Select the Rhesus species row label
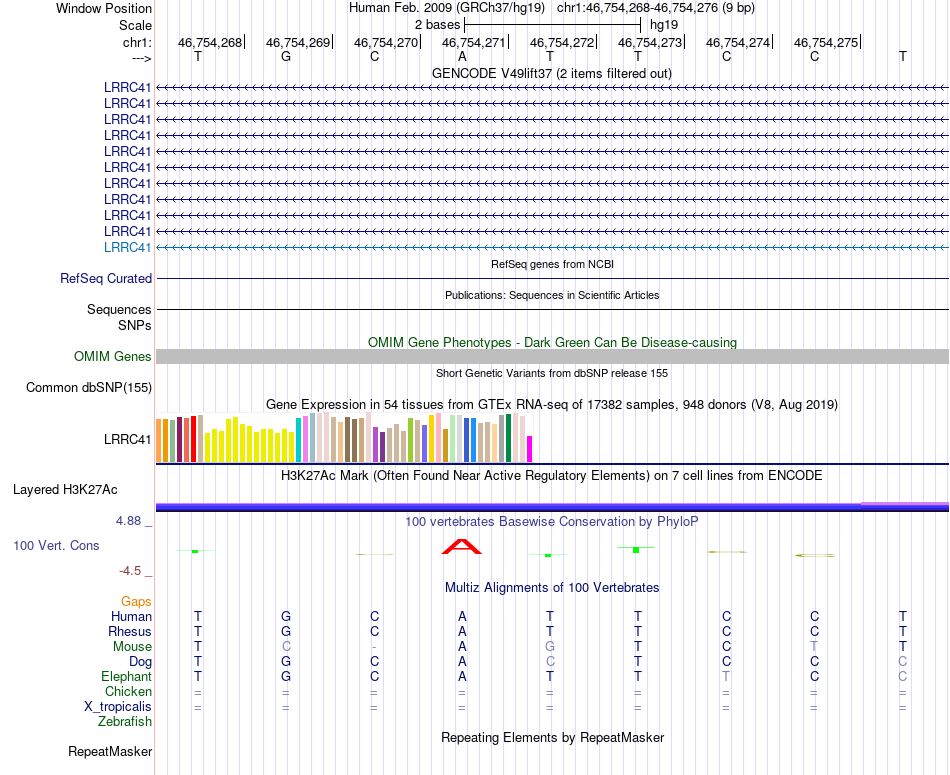 coord(130,631)
